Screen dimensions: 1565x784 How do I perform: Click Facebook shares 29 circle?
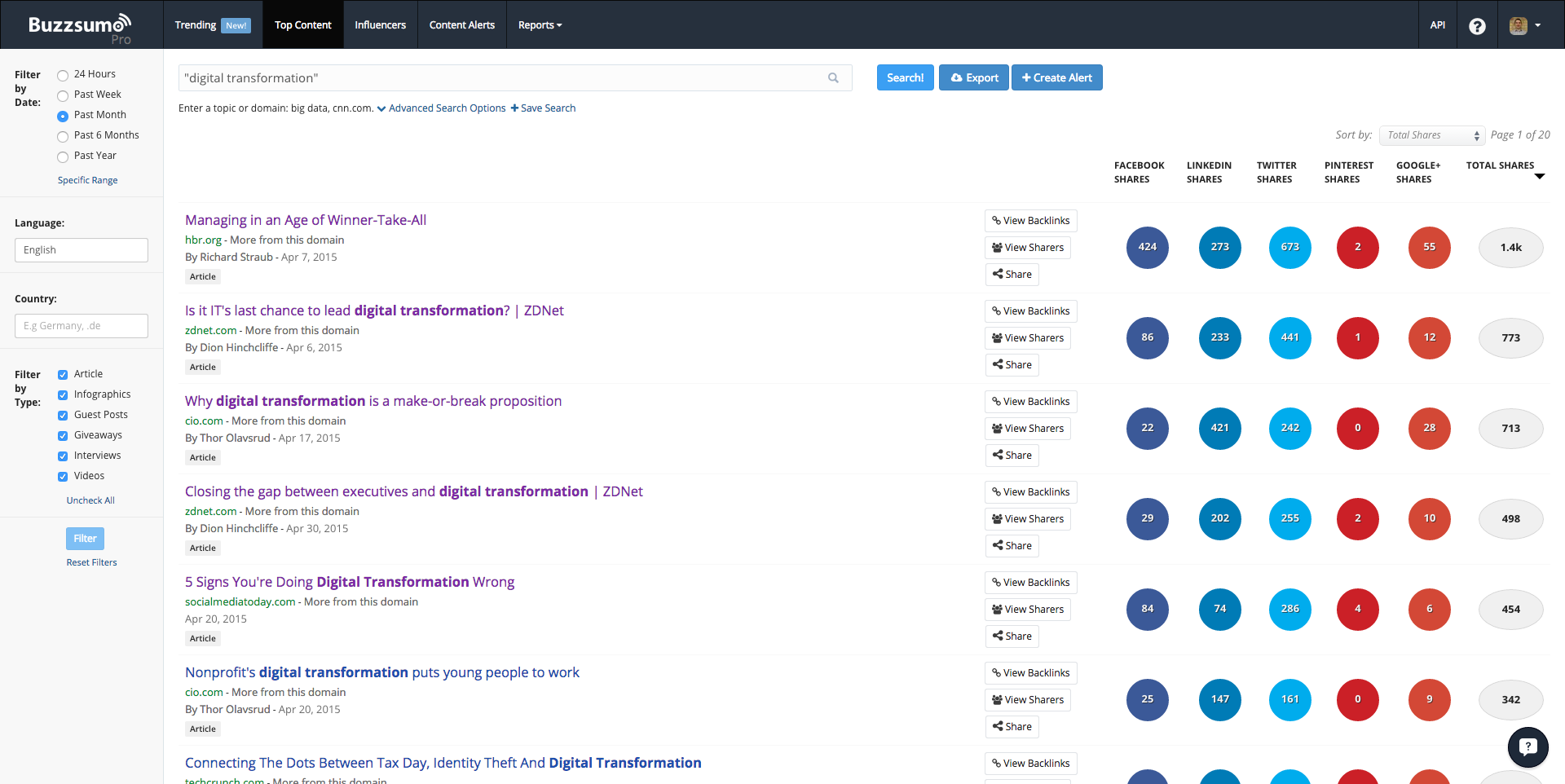1147,518
